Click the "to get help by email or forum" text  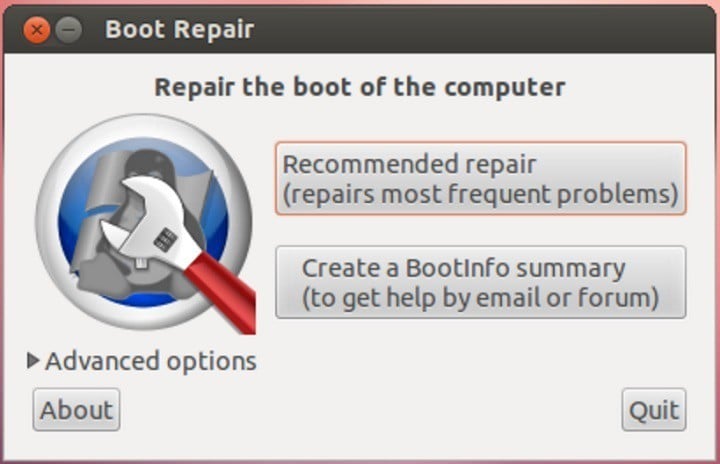[480, 298]
